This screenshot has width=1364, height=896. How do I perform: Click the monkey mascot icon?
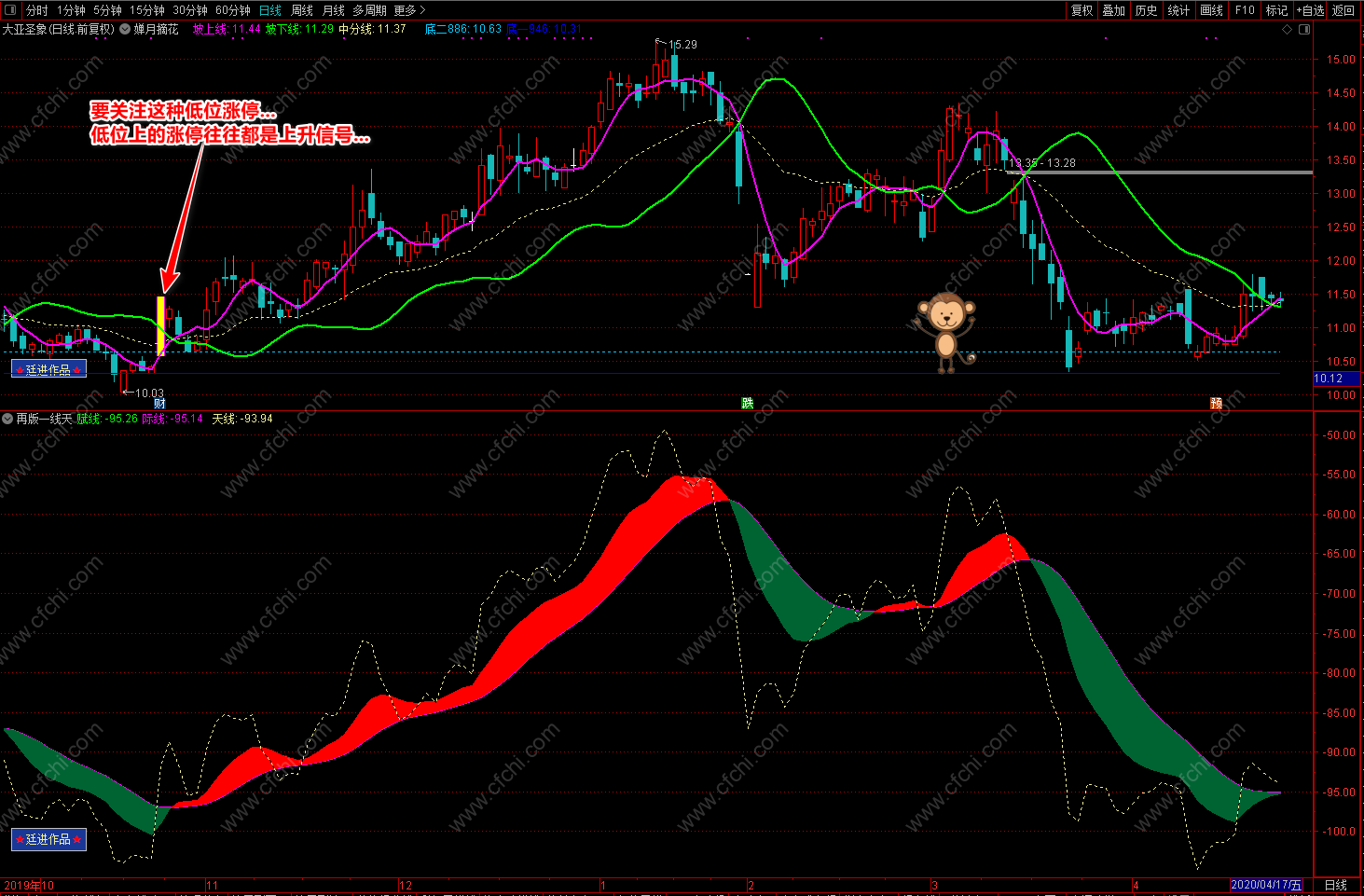coord(946,332)
